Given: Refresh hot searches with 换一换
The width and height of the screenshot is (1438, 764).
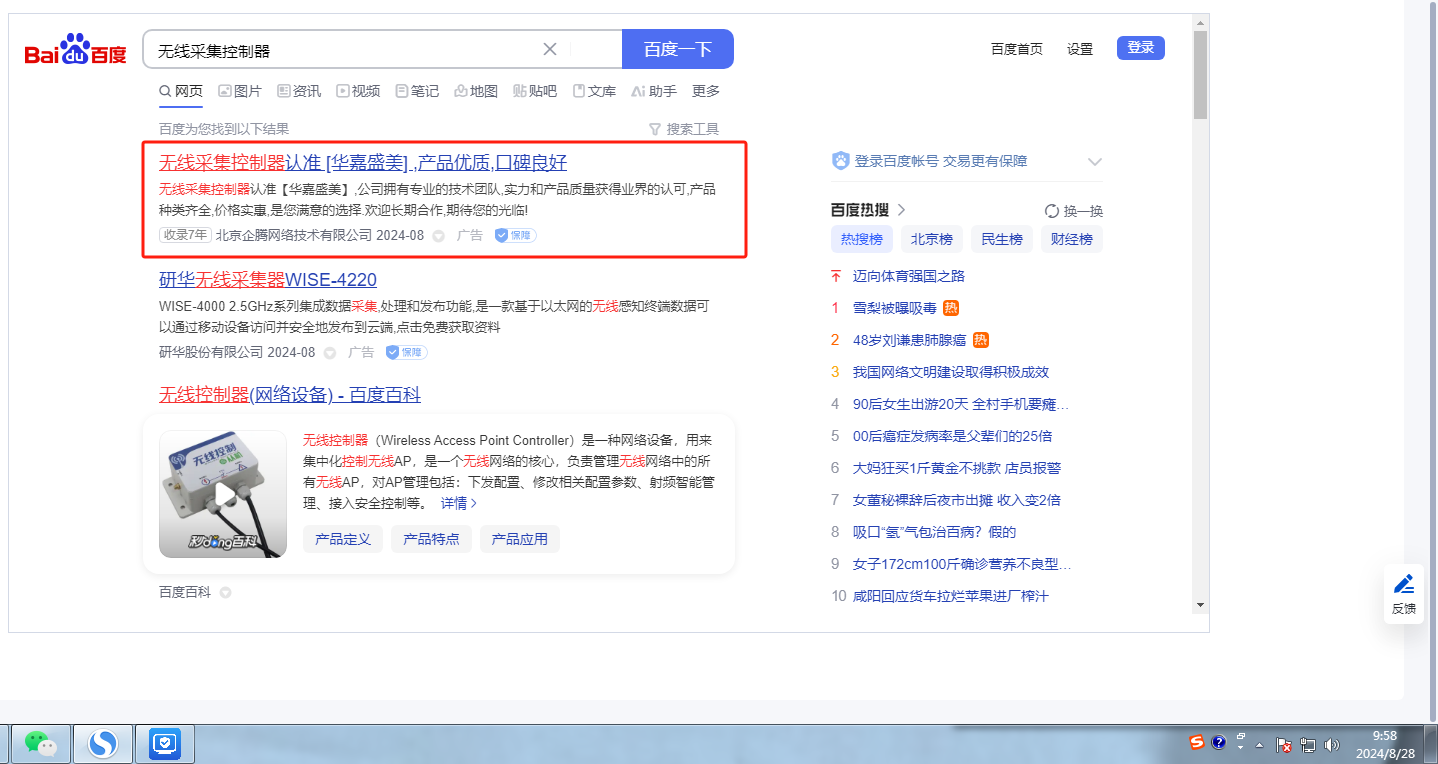Looking at the screenshot, I should coord(1074,210).
